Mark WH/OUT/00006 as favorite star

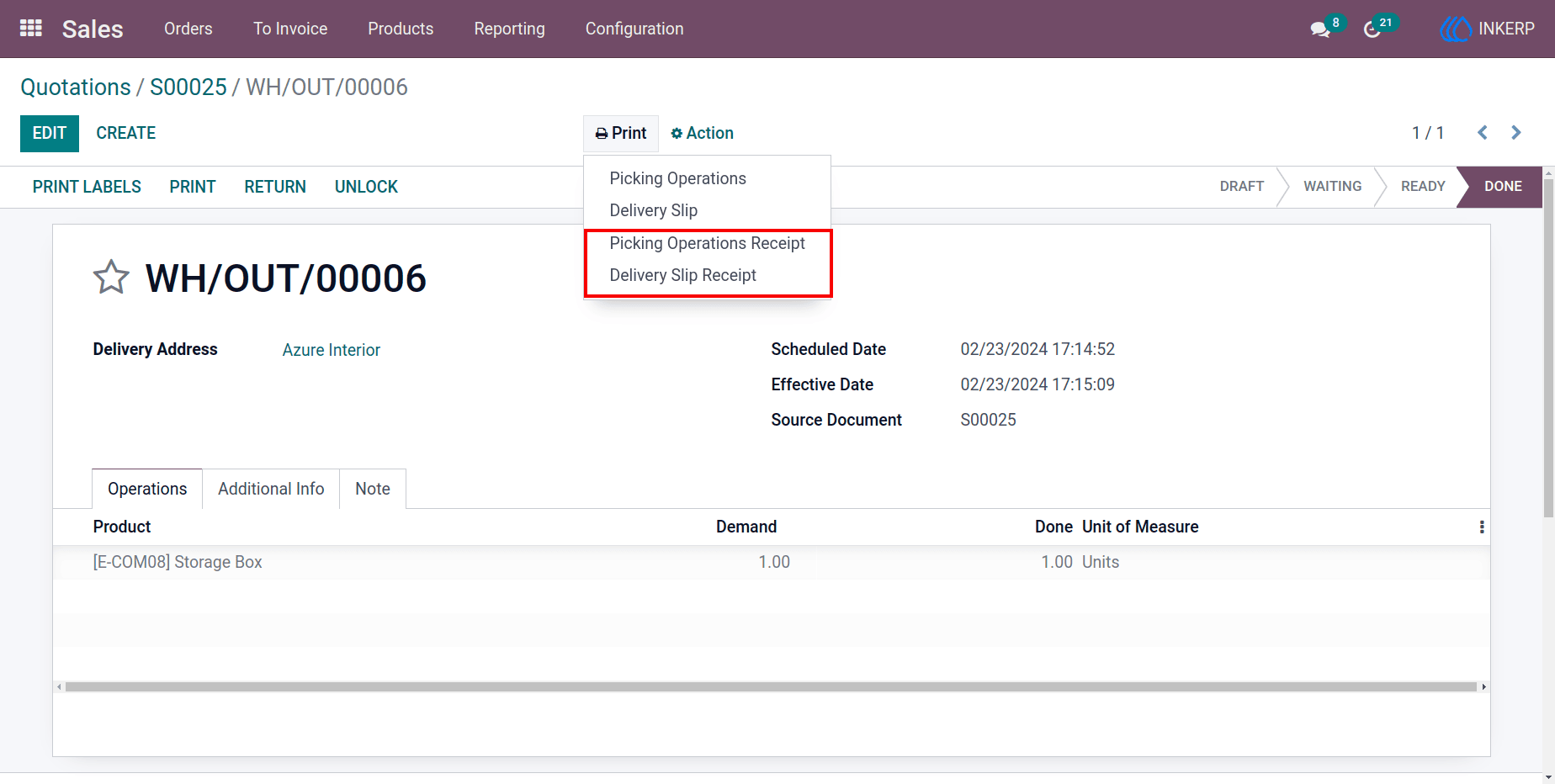[111, 278]
